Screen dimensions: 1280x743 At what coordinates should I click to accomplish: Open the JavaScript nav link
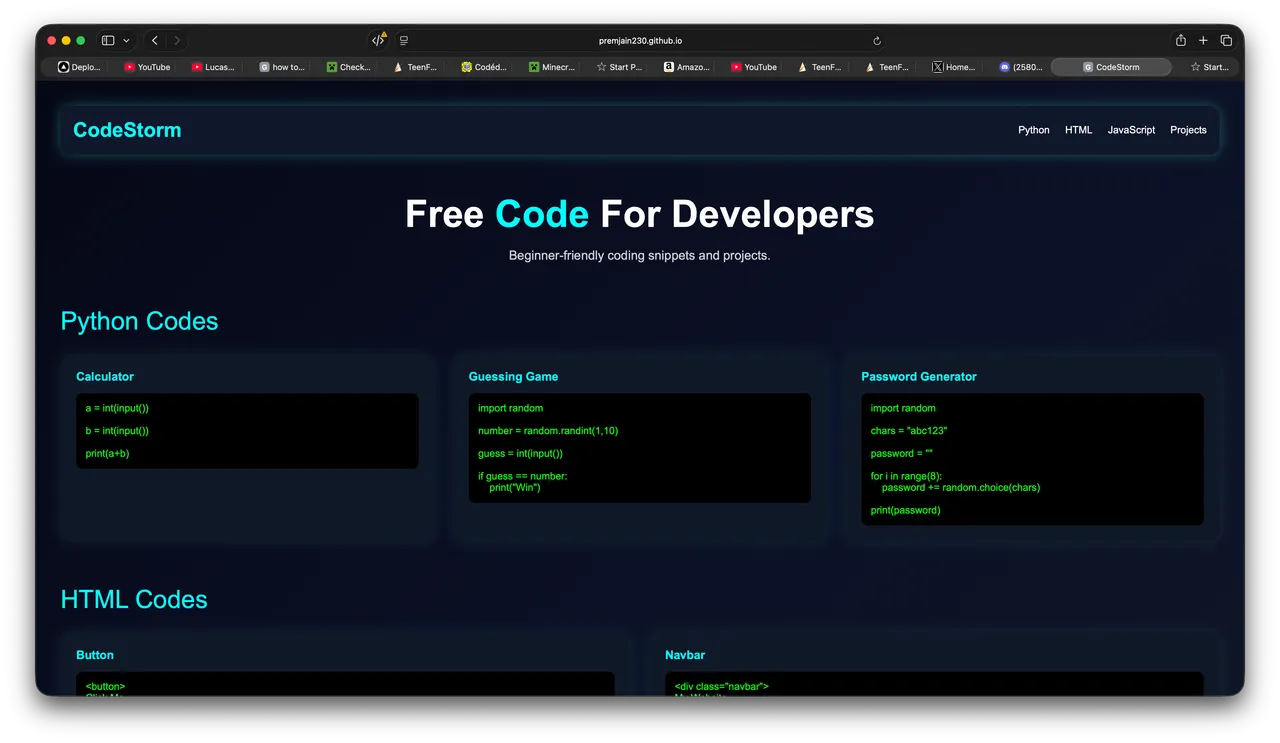1131,130
